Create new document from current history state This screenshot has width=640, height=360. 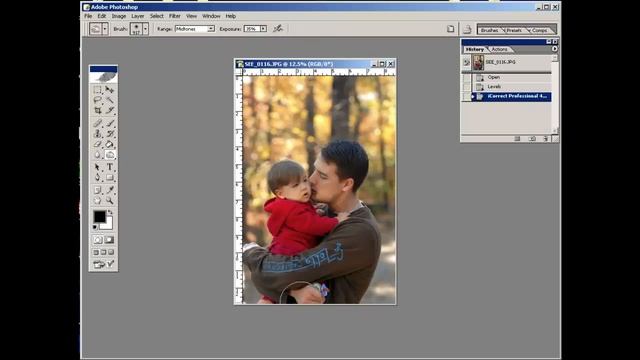coord(517,139)
